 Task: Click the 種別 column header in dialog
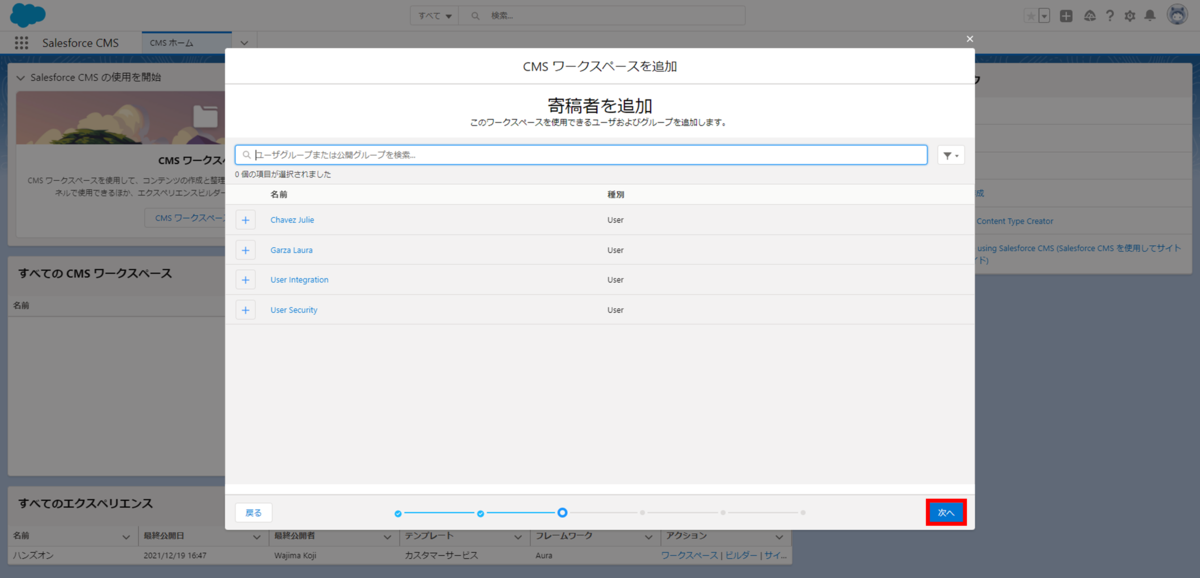click(615, 194)
